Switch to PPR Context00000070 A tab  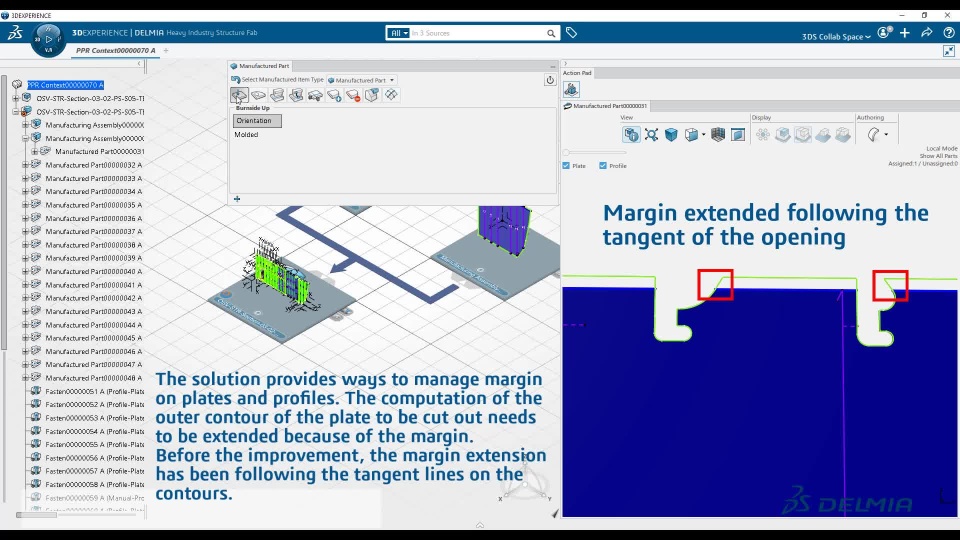pos(116,51)
